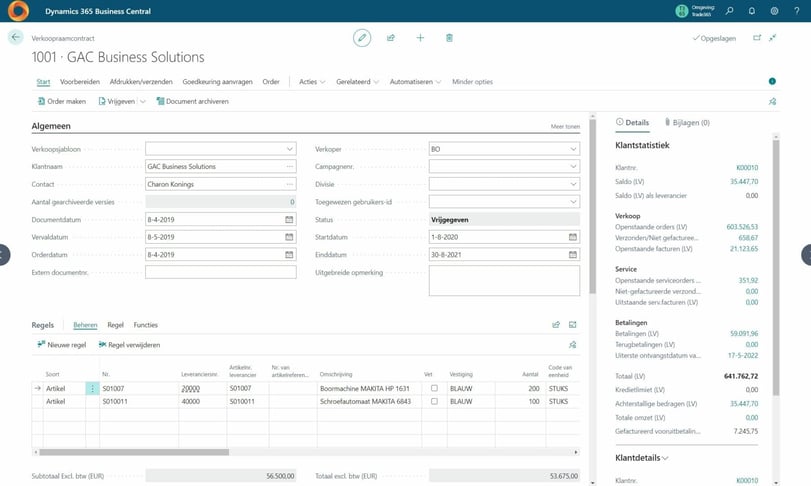This screenshot has width=811, height=486.
Task: Open the Verkoopsjabloon dropdown
Action: click(x=290, y=149)
